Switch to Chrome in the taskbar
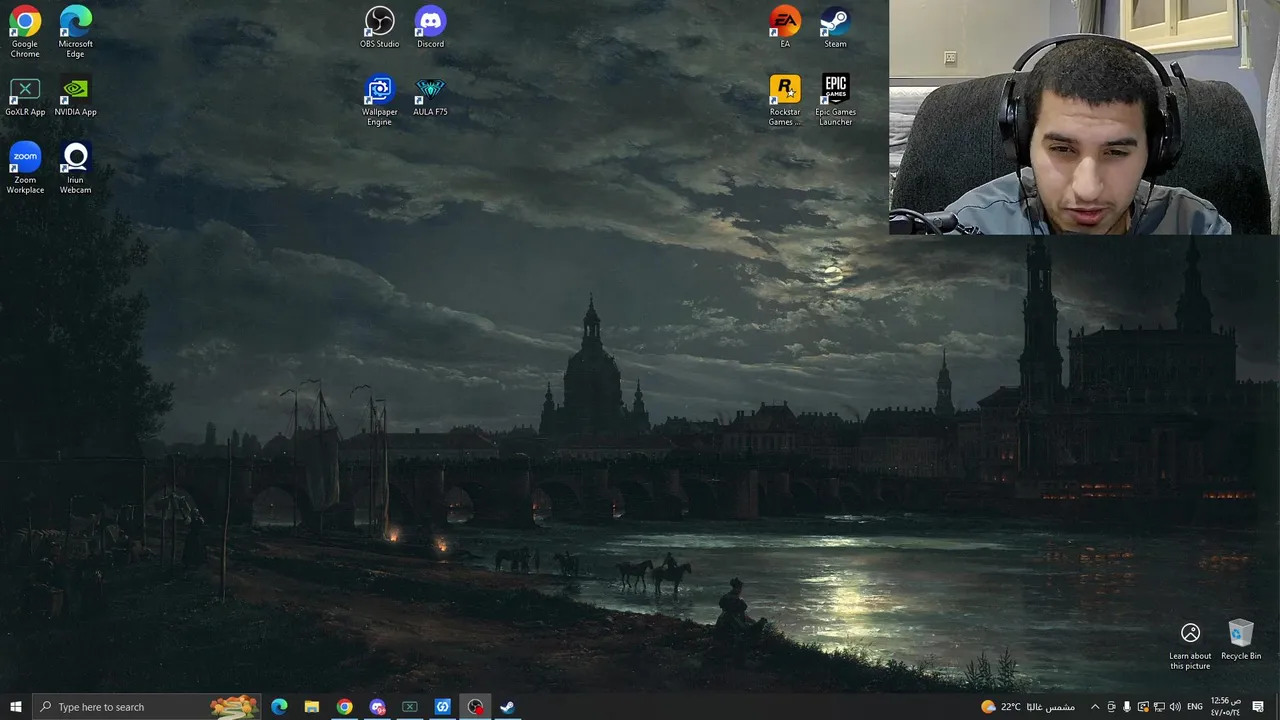This screenshot has height=720, width=1280. coord(344,707)
